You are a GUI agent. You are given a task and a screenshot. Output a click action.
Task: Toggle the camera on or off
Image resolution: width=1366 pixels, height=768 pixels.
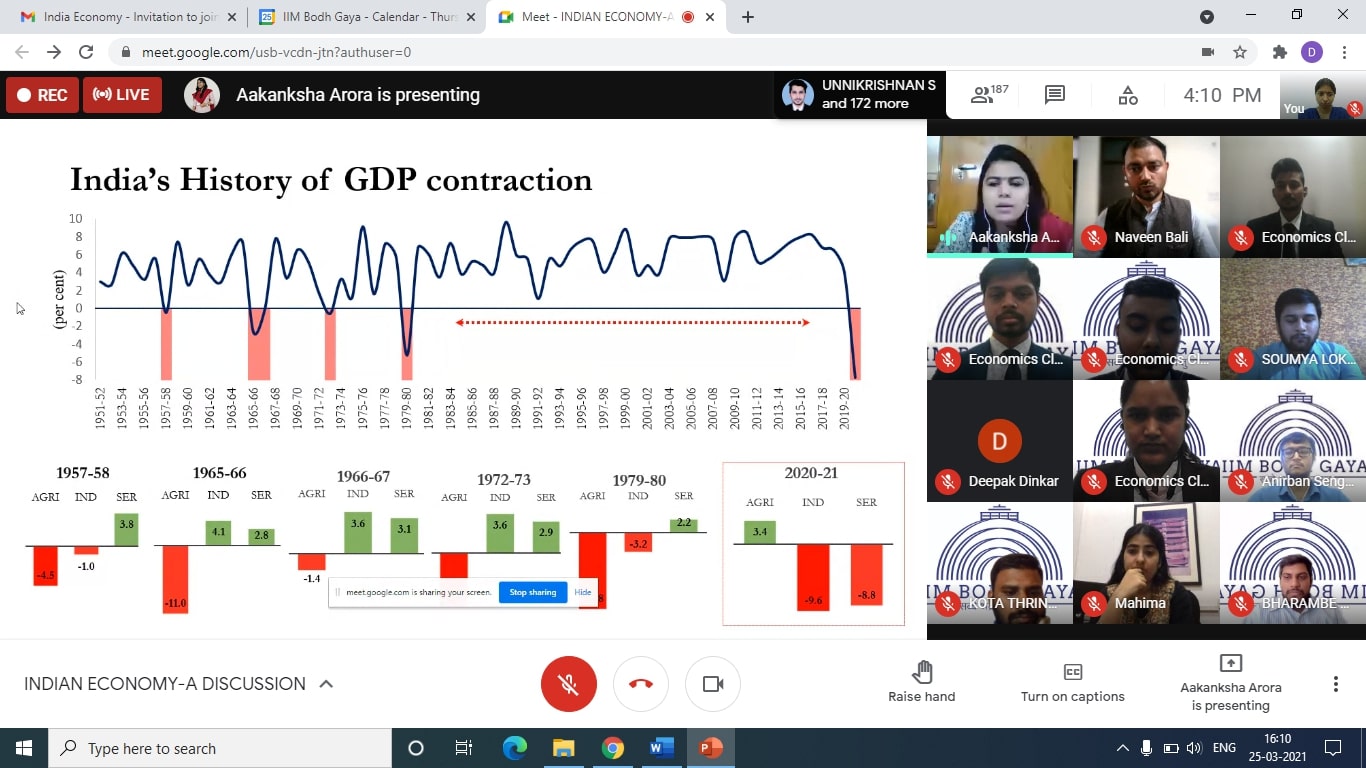(713, 684)
